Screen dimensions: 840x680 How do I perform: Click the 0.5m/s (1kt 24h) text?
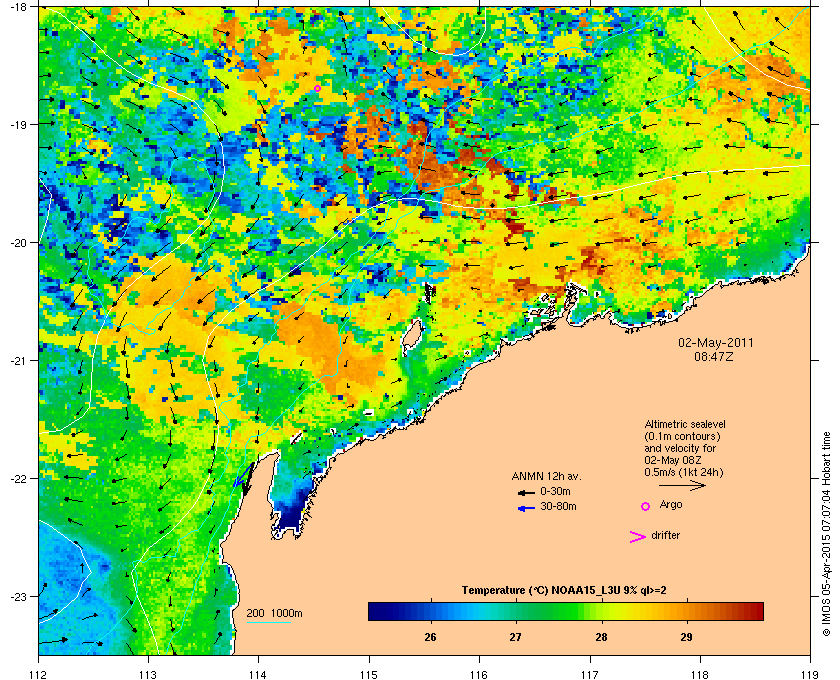click(683, 473)
